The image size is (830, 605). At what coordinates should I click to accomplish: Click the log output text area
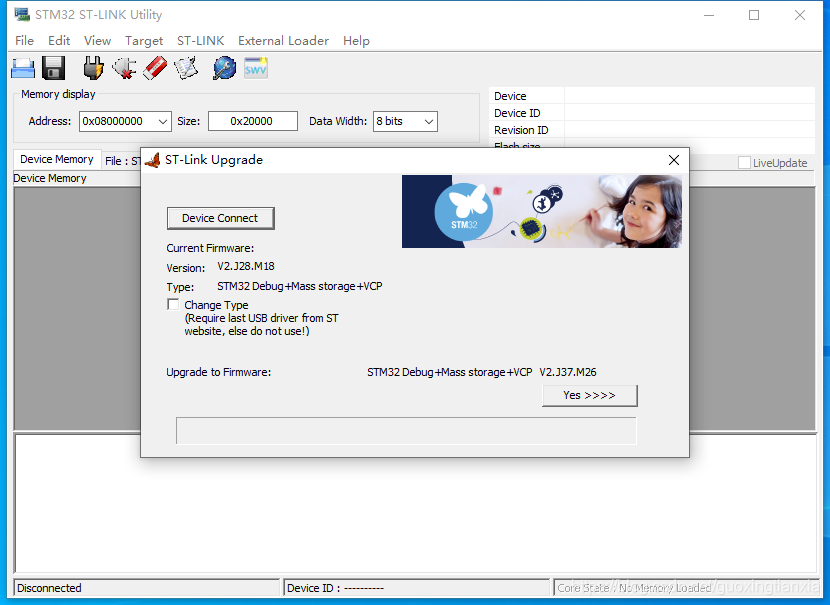[416, 503]
